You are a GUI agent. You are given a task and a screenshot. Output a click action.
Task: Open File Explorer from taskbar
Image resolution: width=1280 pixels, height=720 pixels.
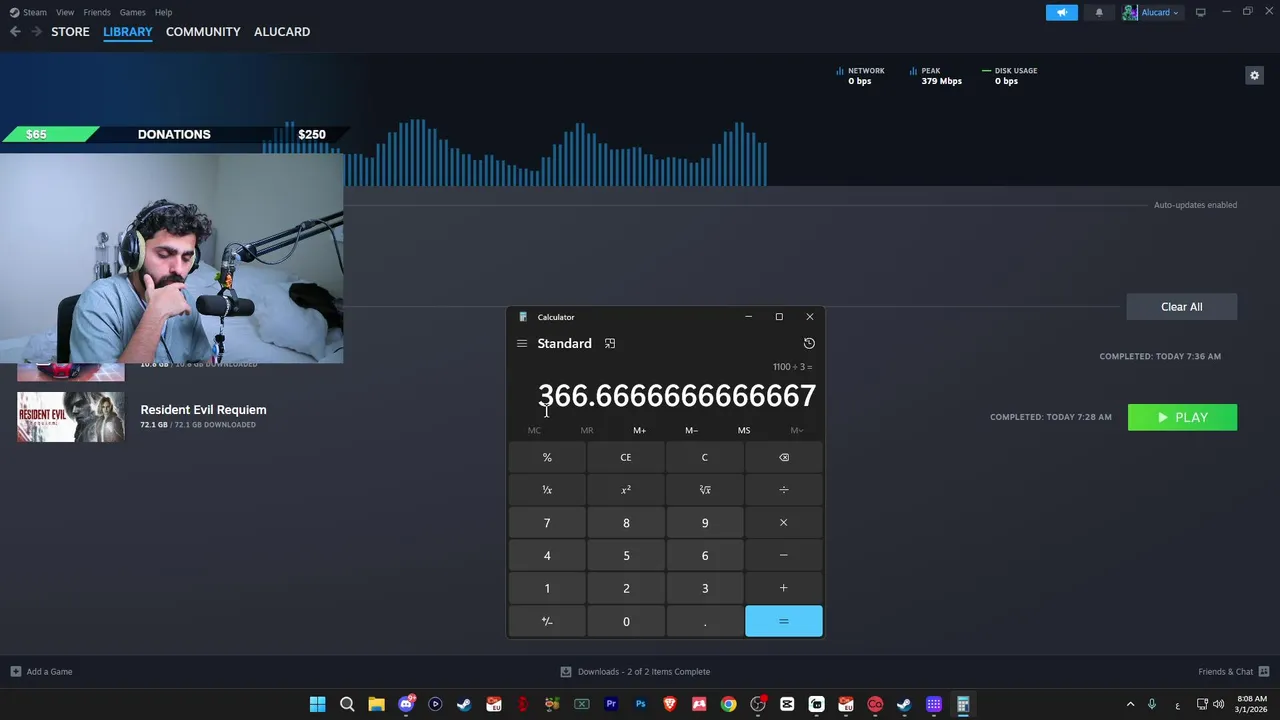click(x=376, y=705)
